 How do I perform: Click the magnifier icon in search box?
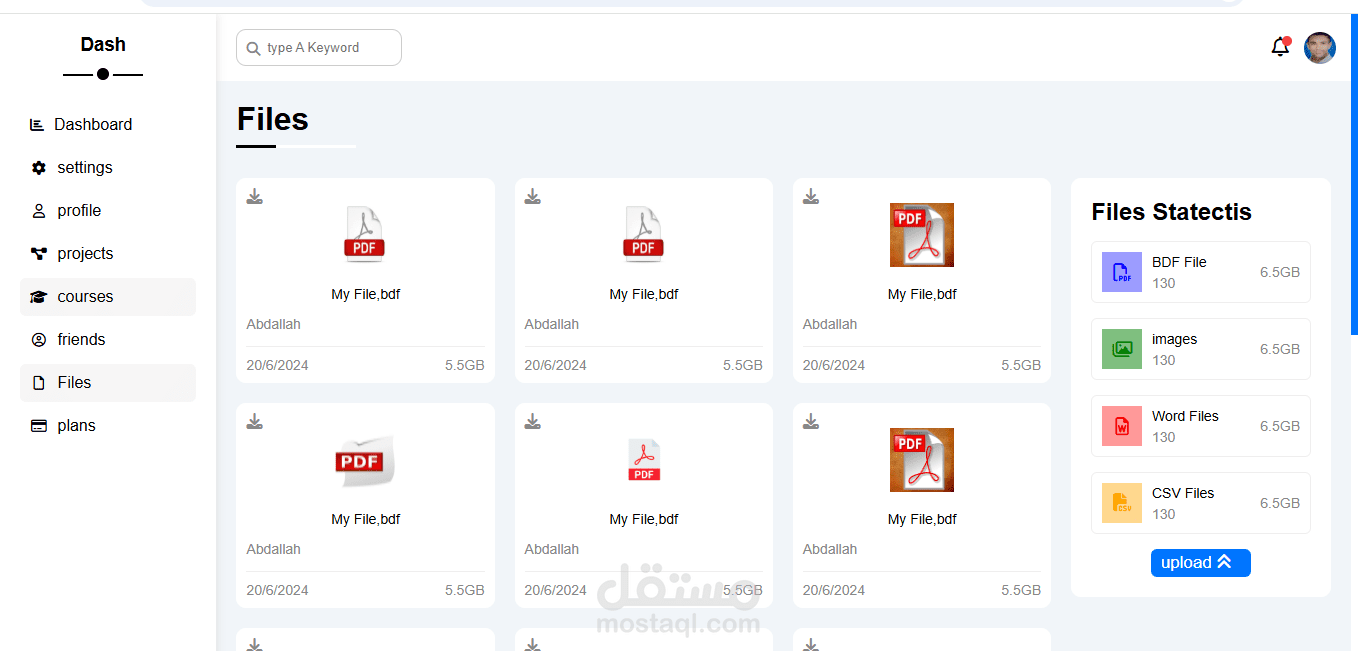[x=253, y=48]
